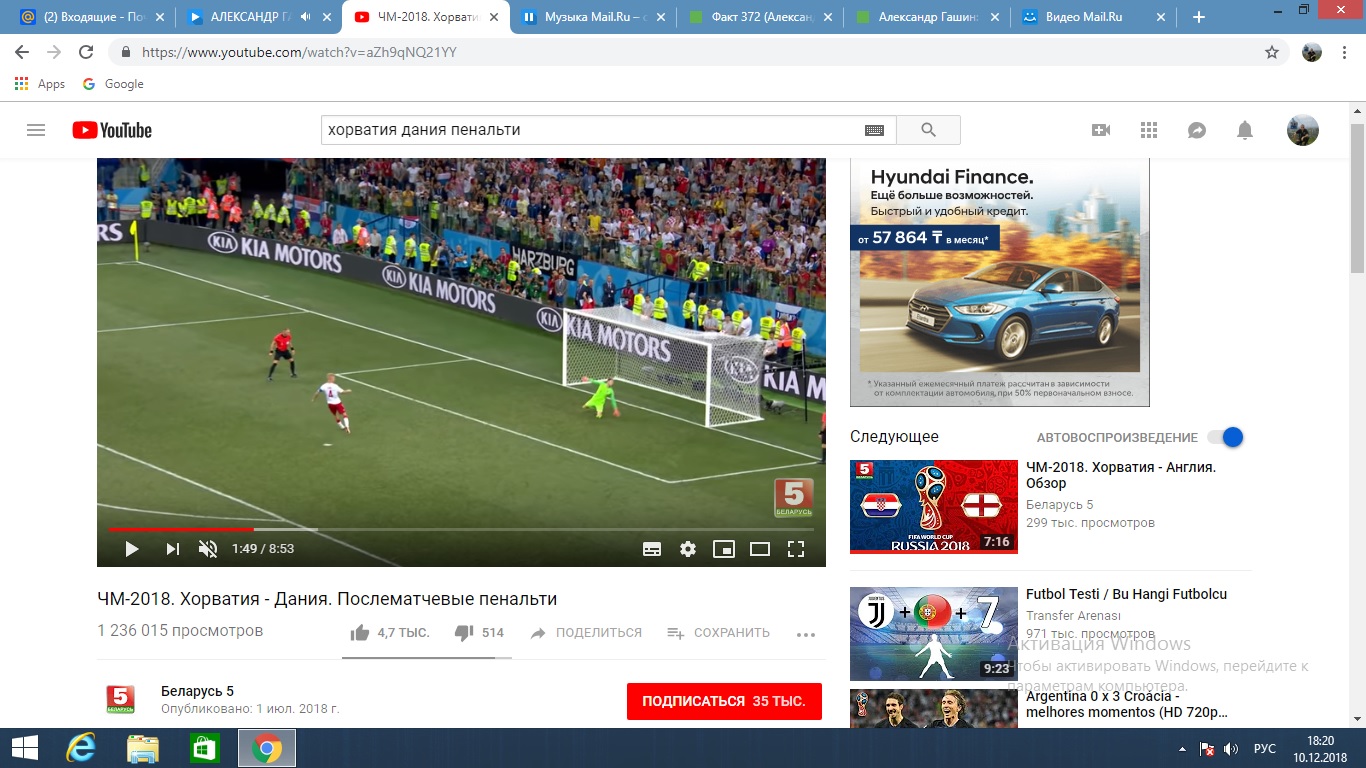
Task: Open a new browser tab
Action: tap(1199, 17)
